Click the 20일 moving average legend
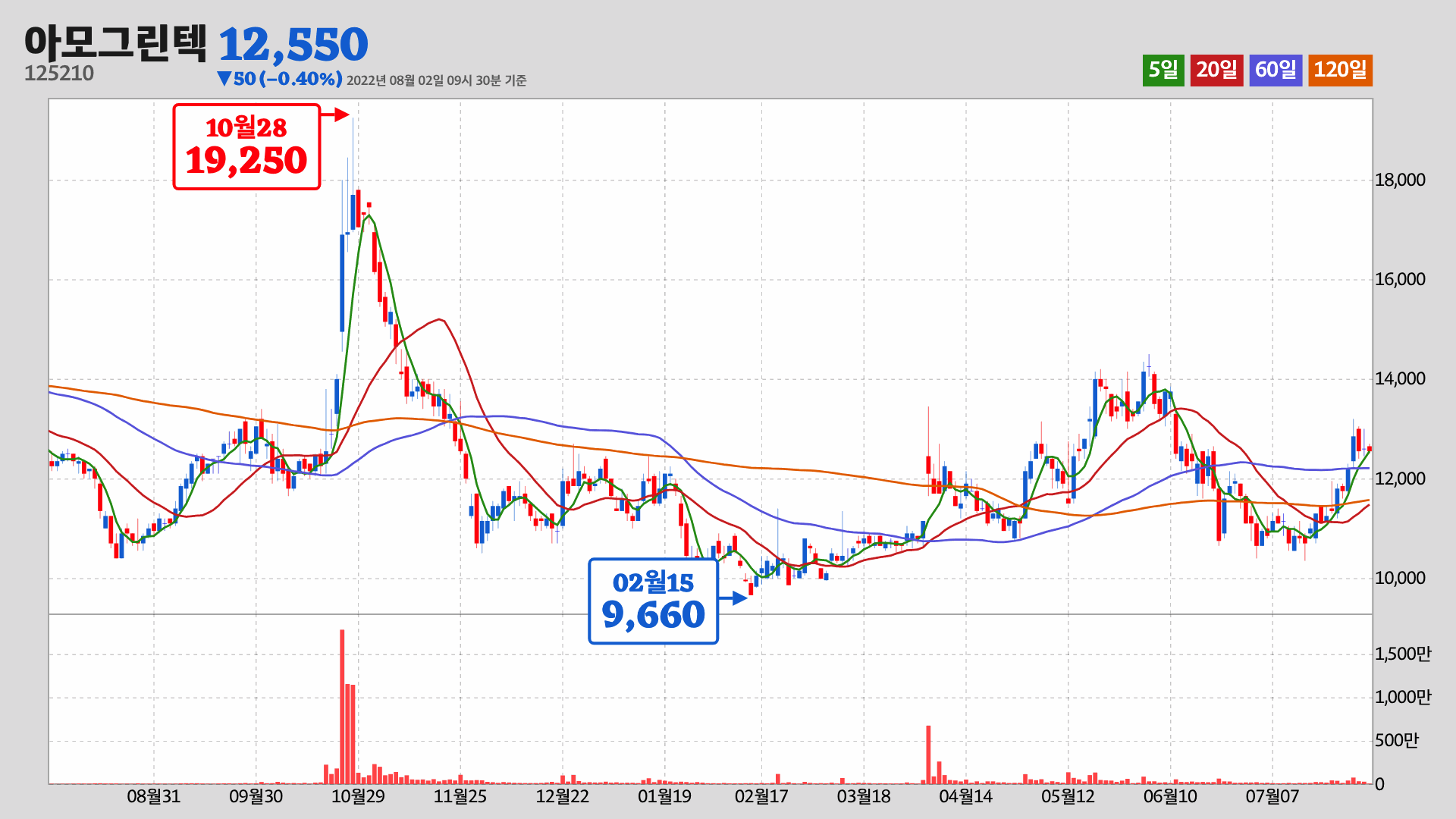 tap(1216, 71)
